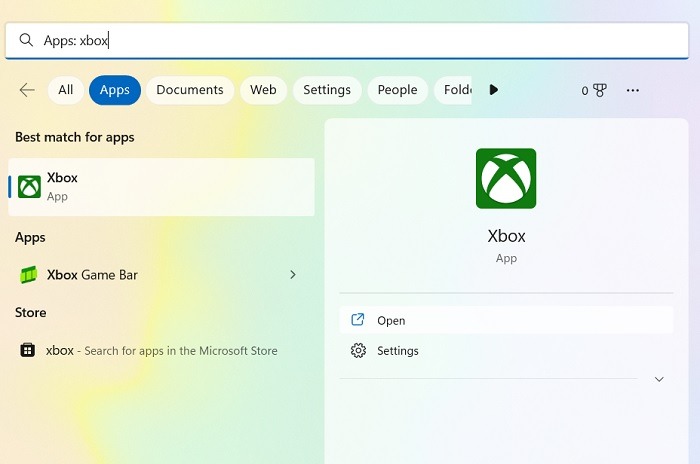
Task: Click the 'Best match for apps' heading
Action: pyautogui.click(x=75, y=137)
